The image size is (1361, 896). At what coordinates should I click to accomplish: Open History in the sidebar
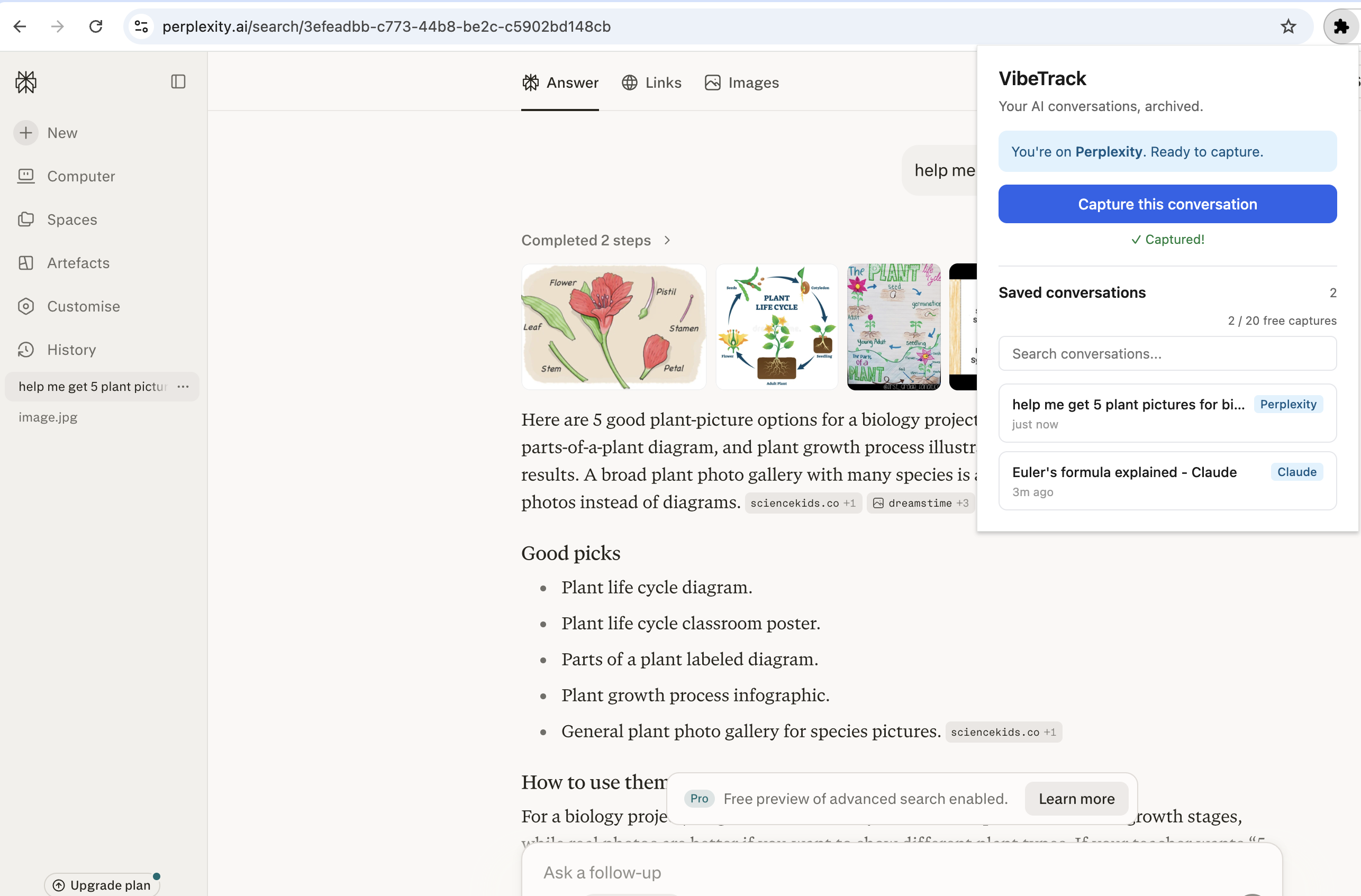(57, 350)
